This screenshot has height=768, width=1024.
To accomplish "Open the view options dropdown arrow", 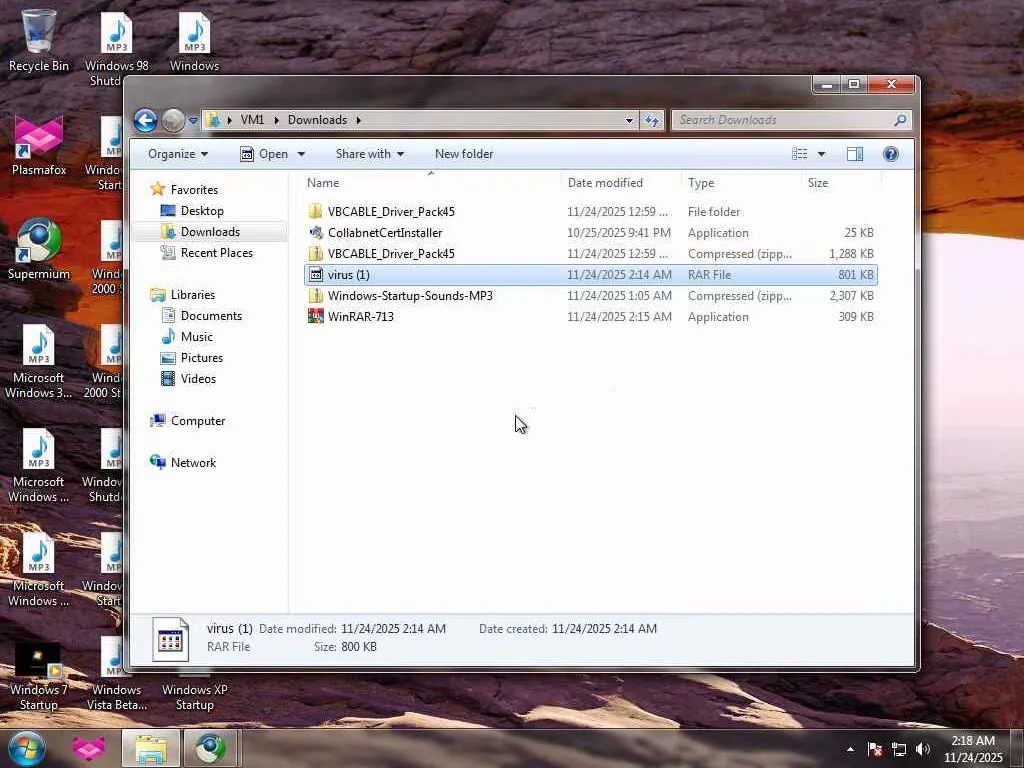I will coord(822,154).
